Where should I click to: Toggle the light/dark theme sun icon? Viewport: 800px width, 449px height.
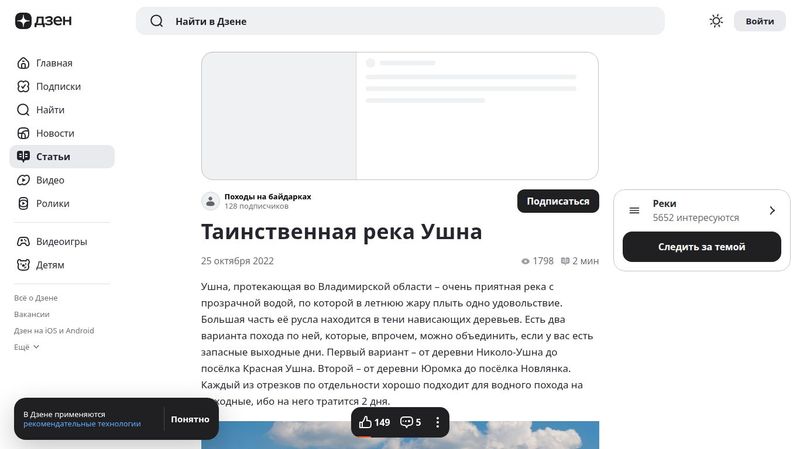(716, 21)
